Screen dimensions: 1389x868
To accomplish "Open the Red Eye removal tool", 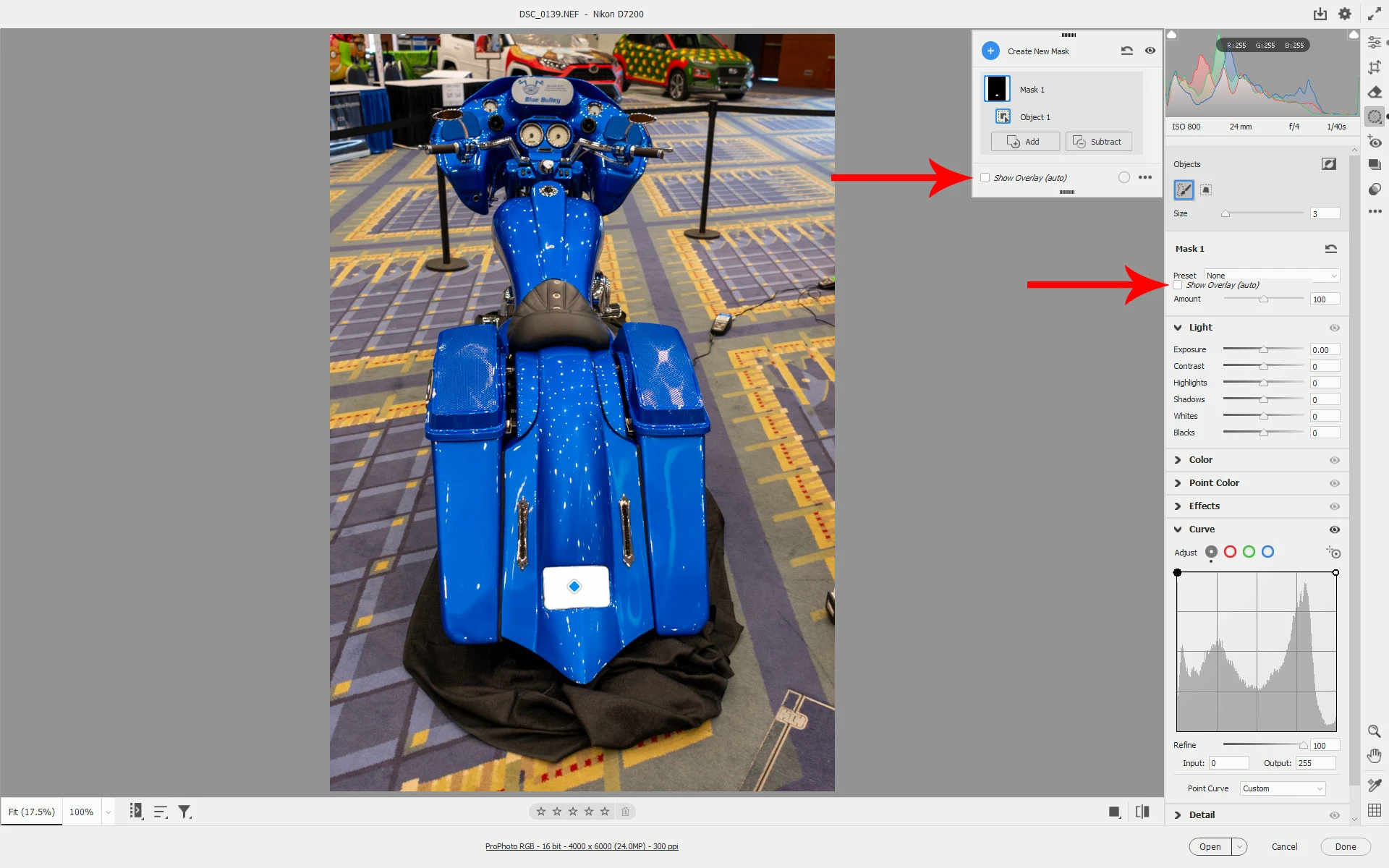I will [1375, 142].
